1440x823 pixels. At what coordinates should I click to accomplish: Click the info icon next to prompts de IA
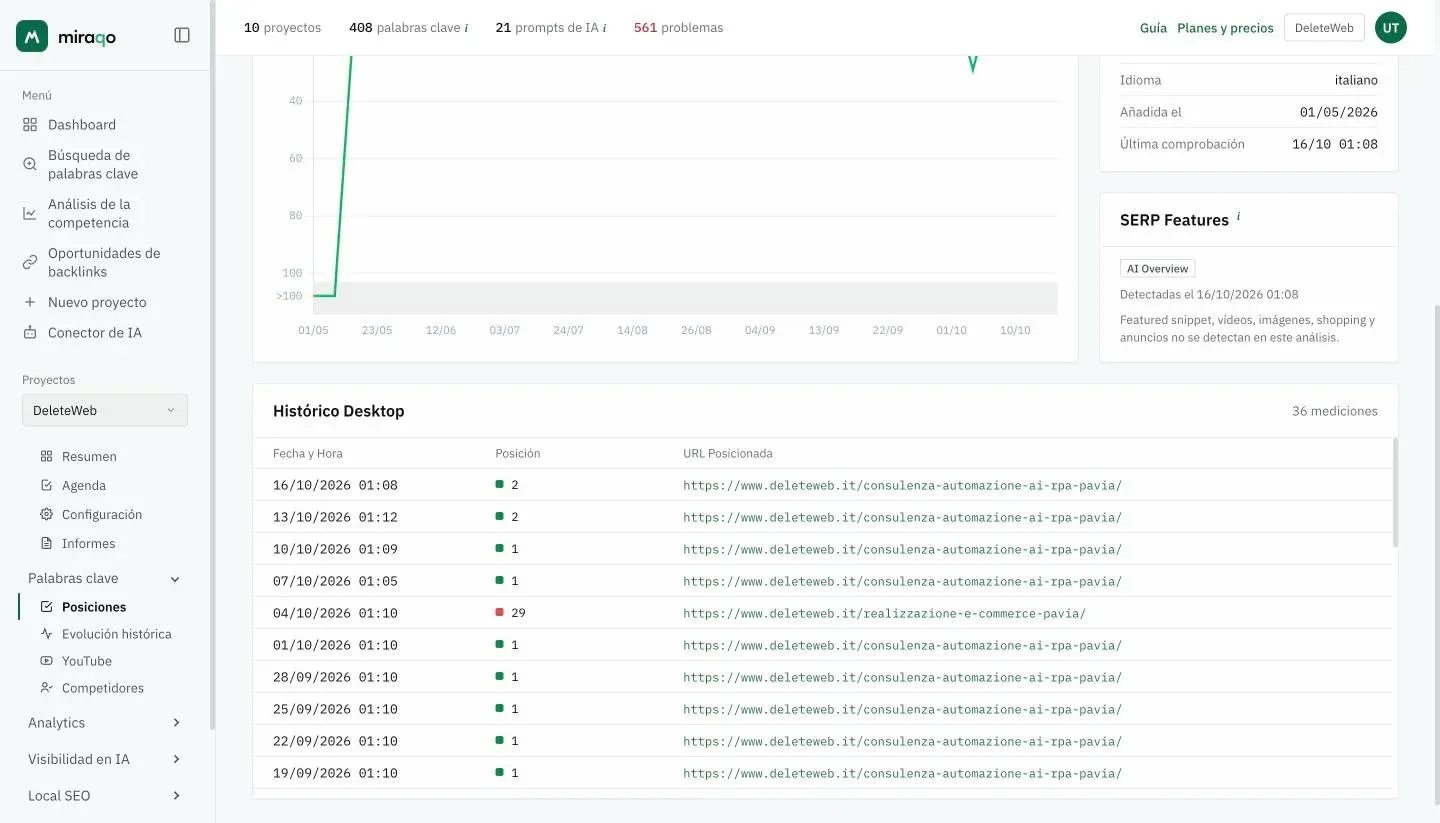(x=604, y=28)
